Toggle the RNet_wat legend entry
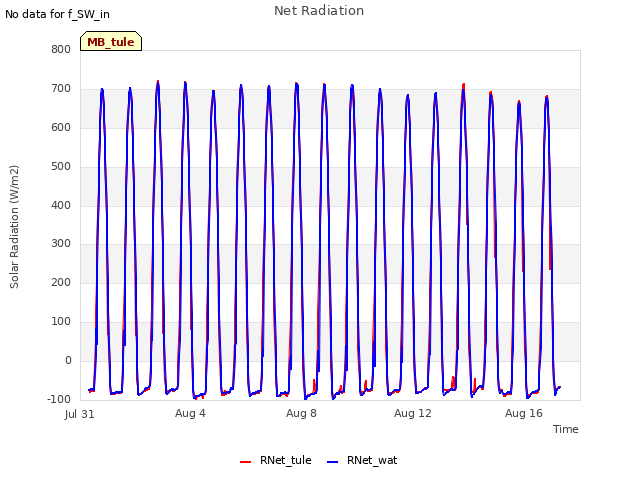Image resolution: width=640 pixels, height=480 pixels. pos(362,460)
